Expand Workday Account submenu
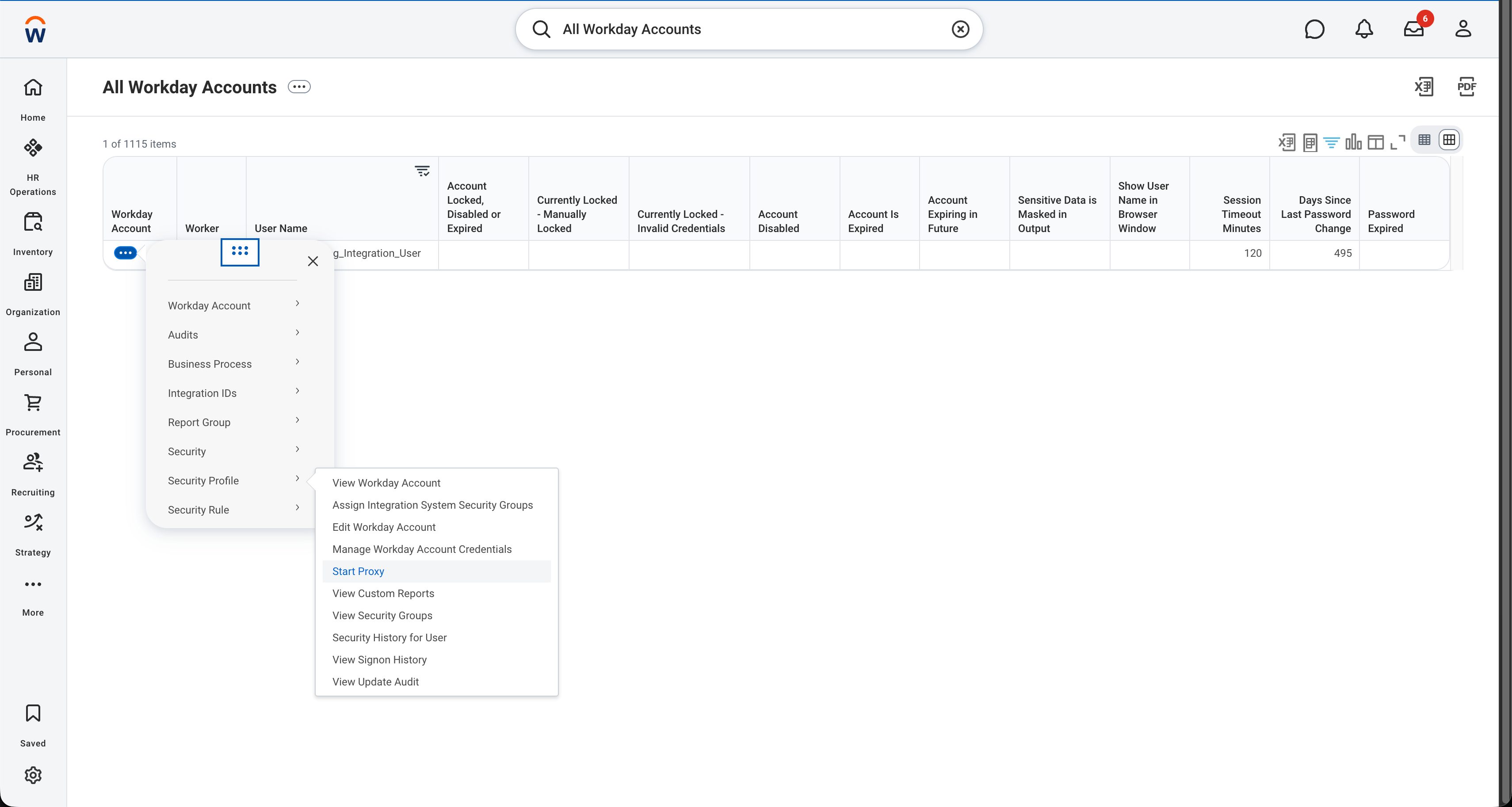 tap(233, 305)
